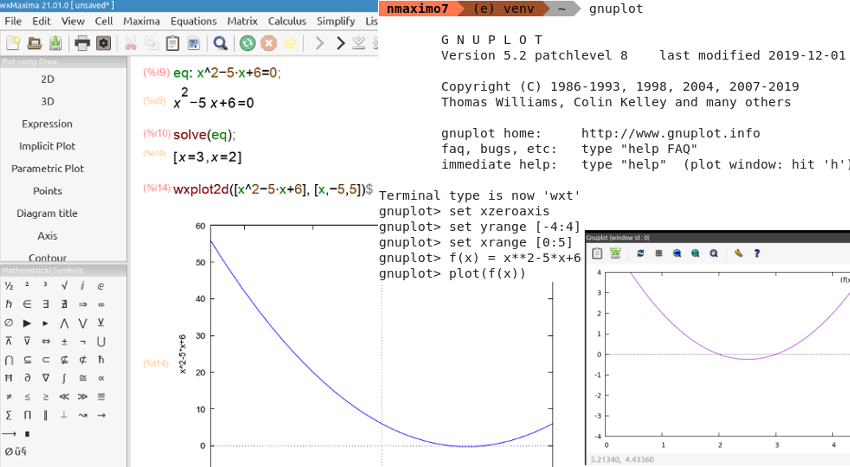Insert the nabla symbol
850x467 pixels.
(46, 378)
